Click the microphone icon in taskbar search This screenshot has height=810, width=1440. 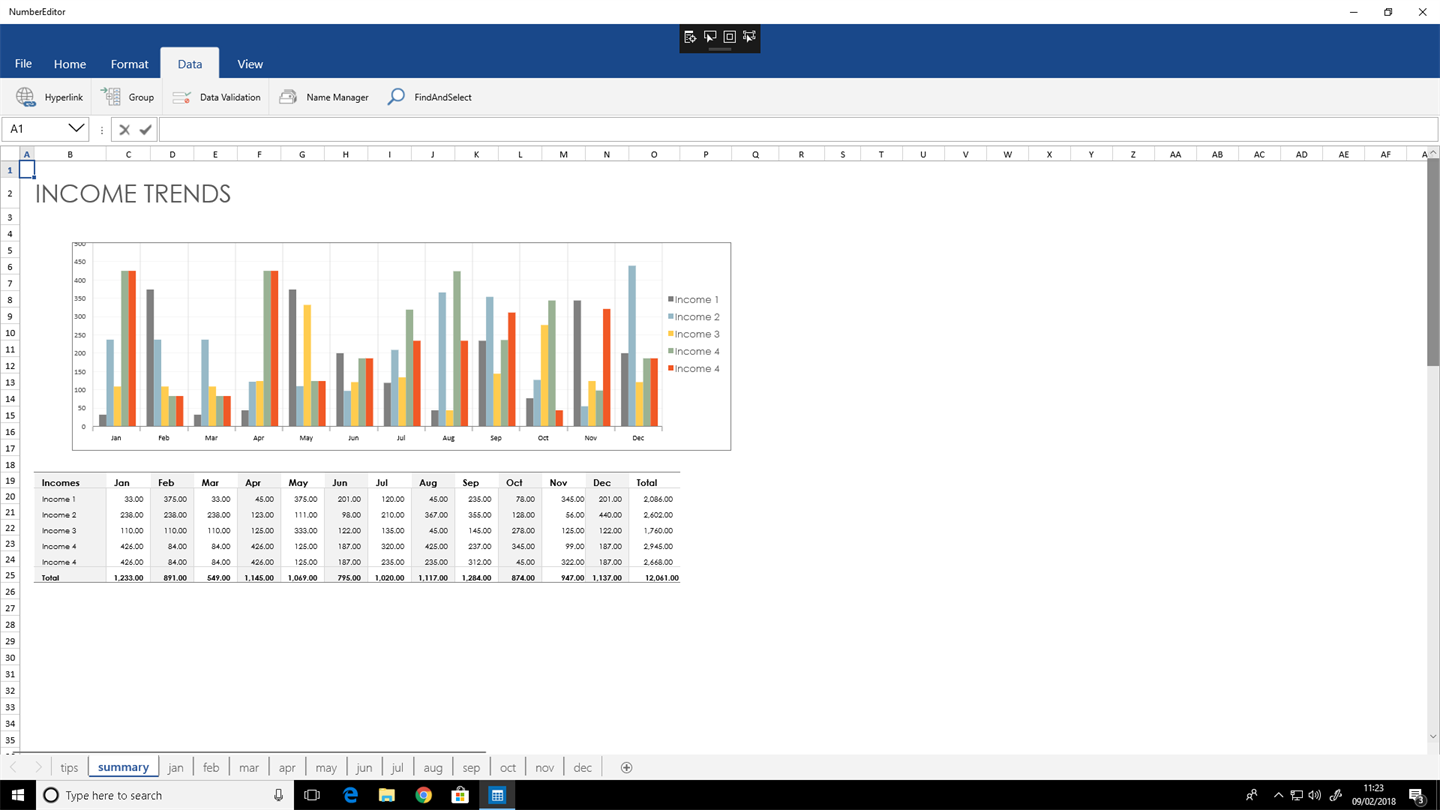[x=278, y=795]
